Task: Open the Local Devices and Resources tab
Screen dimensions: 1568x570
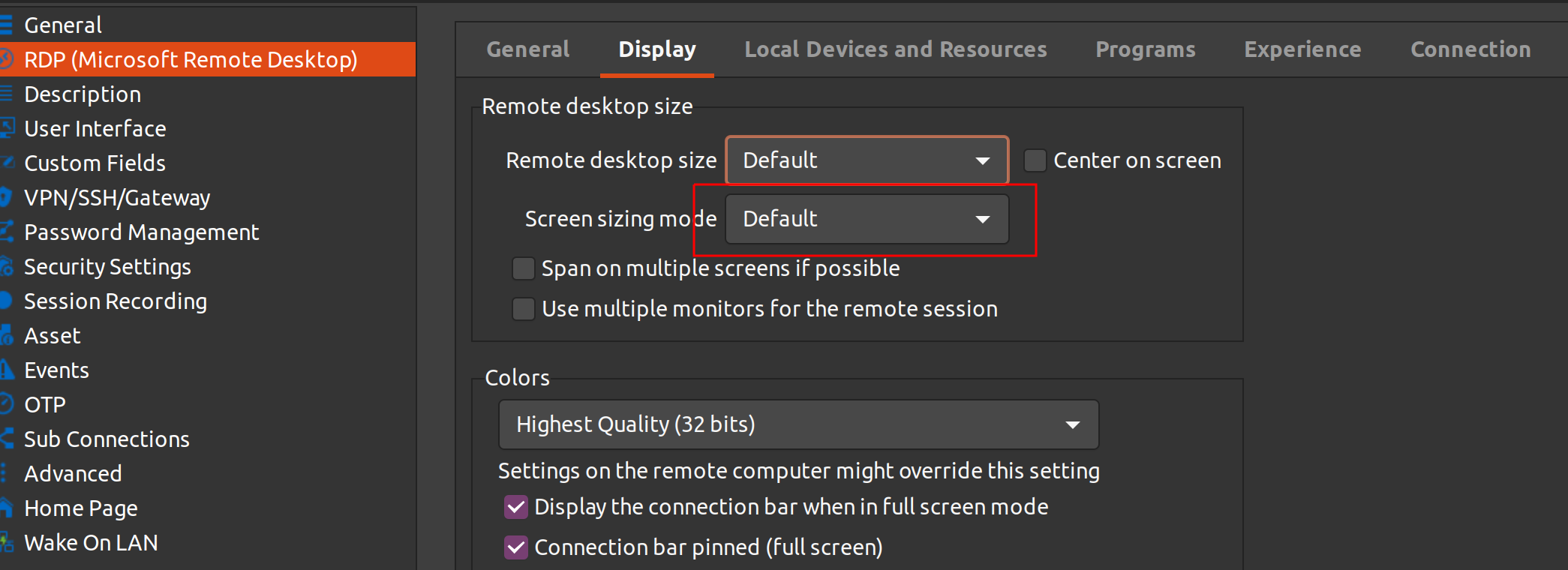Action: (896, 49)
